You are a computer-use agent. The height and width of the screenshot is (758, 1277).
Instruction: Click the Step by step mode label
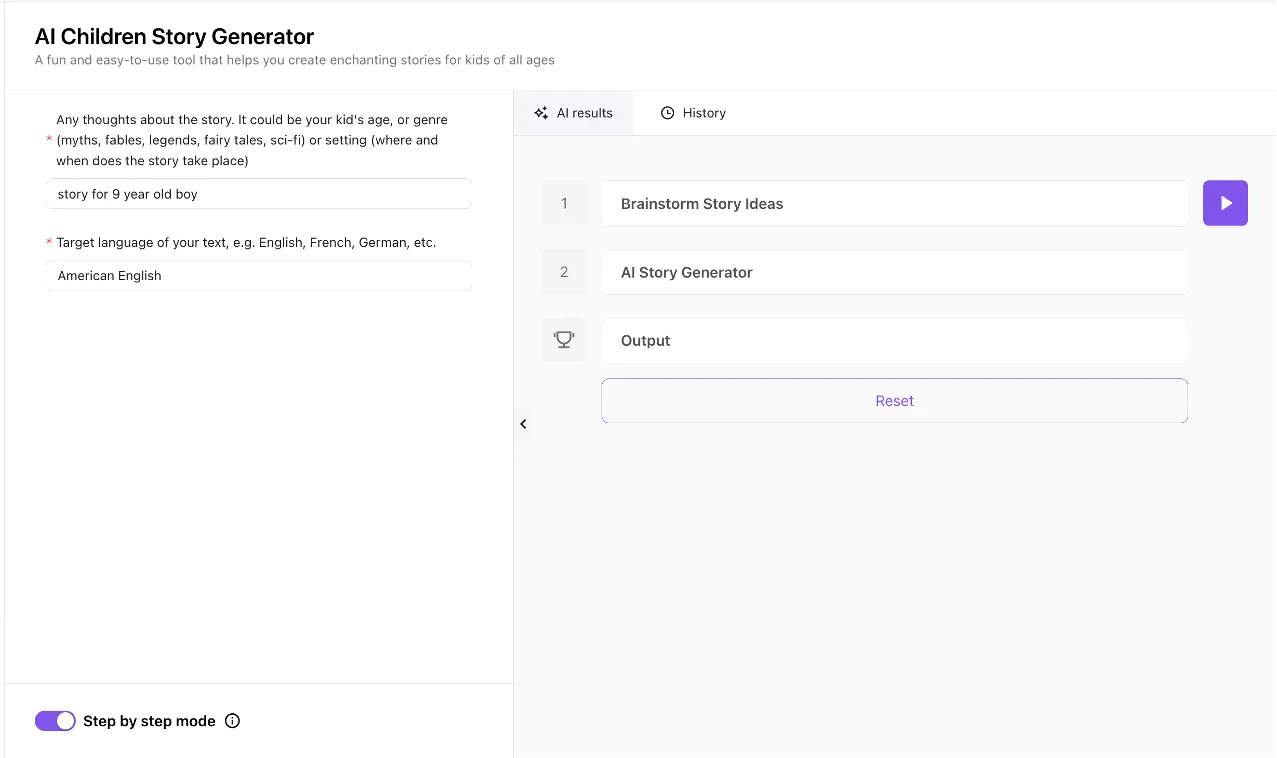[x=149, y=721]
